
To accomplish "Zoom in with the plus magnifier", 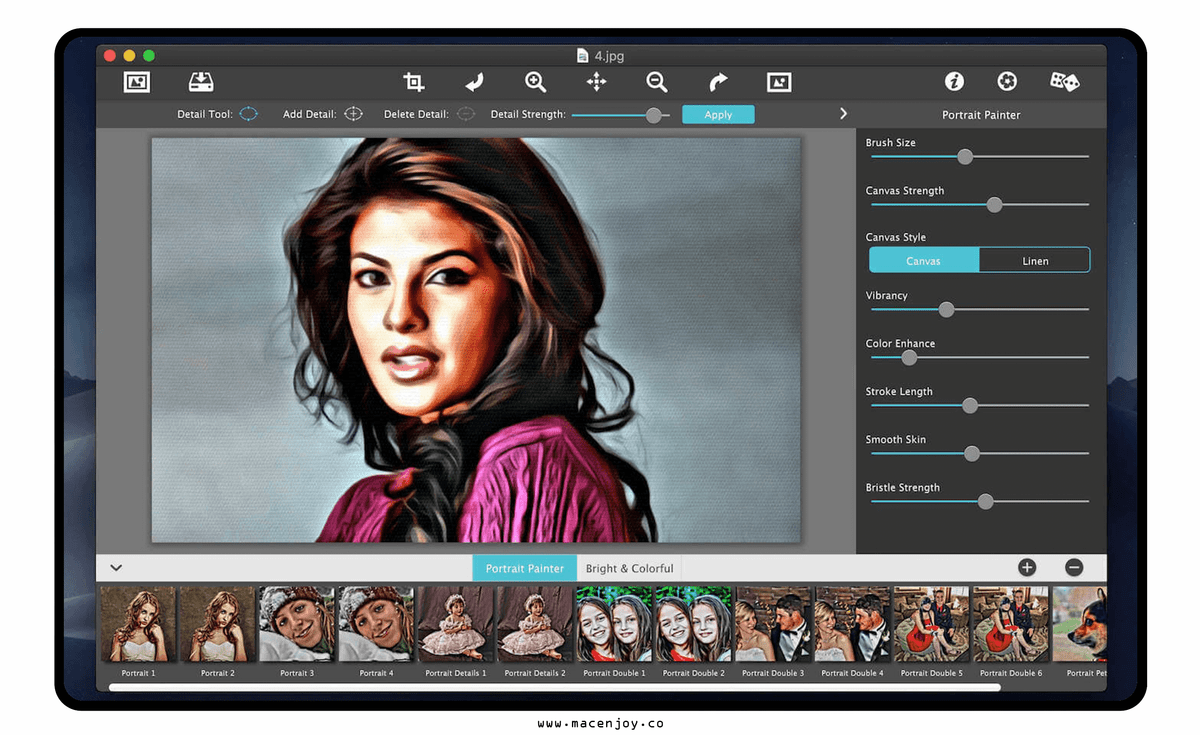I will pyautogui.click(x=536, y=82).
